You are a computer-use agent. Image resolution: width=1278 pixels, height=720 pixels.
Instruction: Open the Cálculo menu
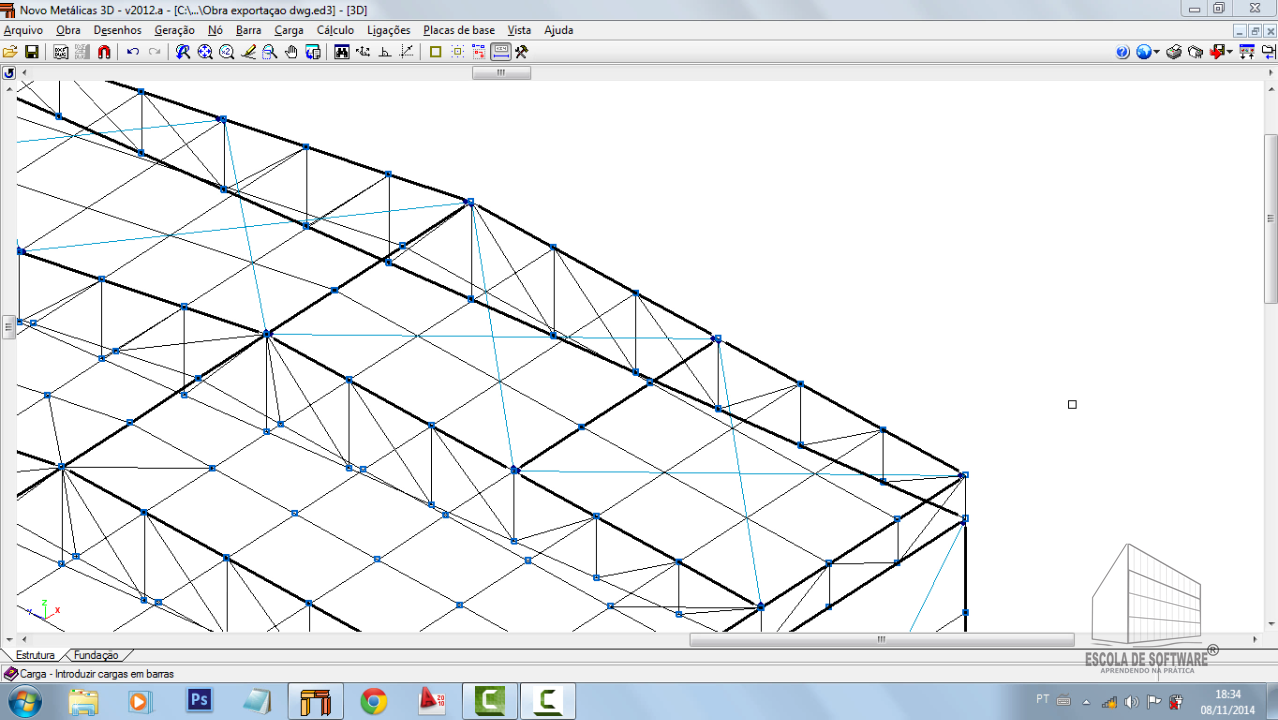335,30
